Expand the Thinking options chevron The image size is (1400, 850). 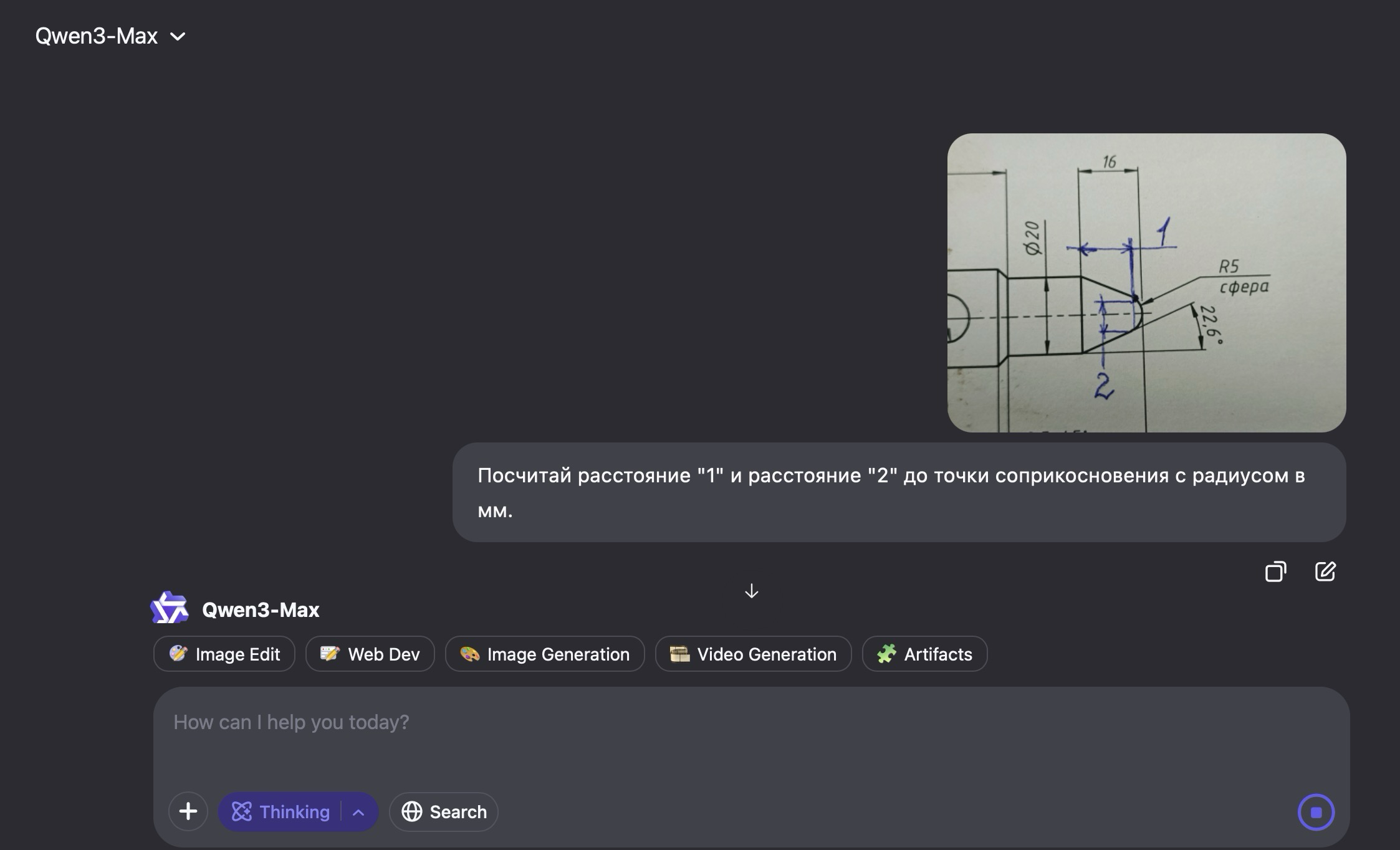click(358, 811)
